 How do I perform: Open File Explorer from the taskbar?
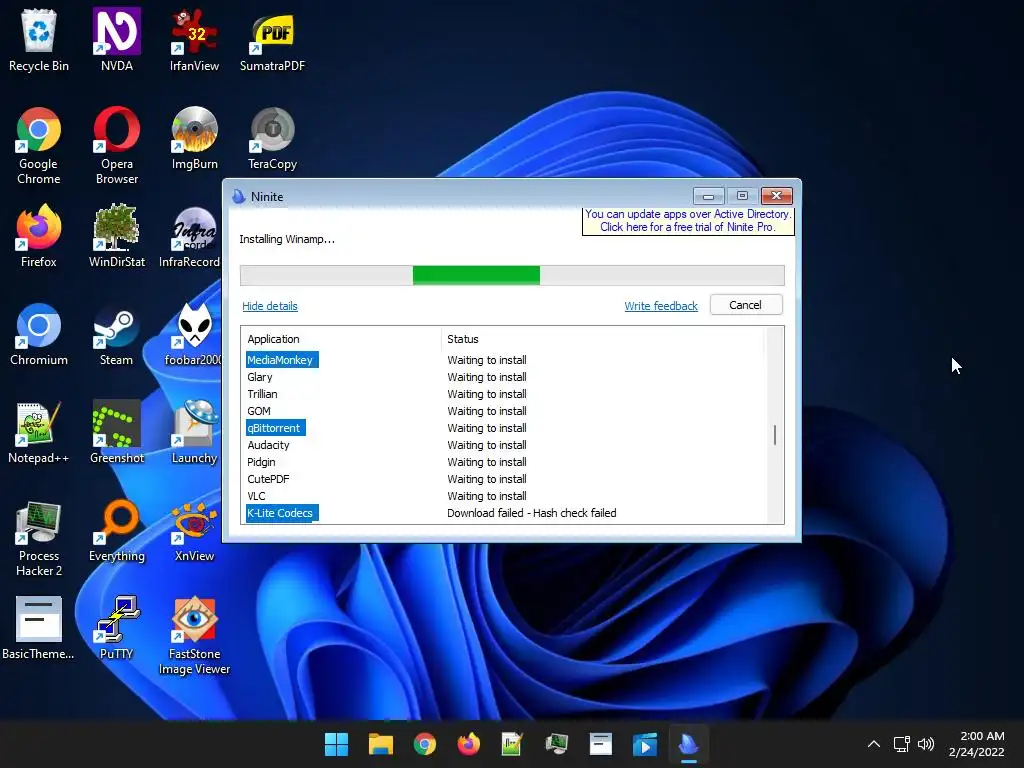point(381,744)
